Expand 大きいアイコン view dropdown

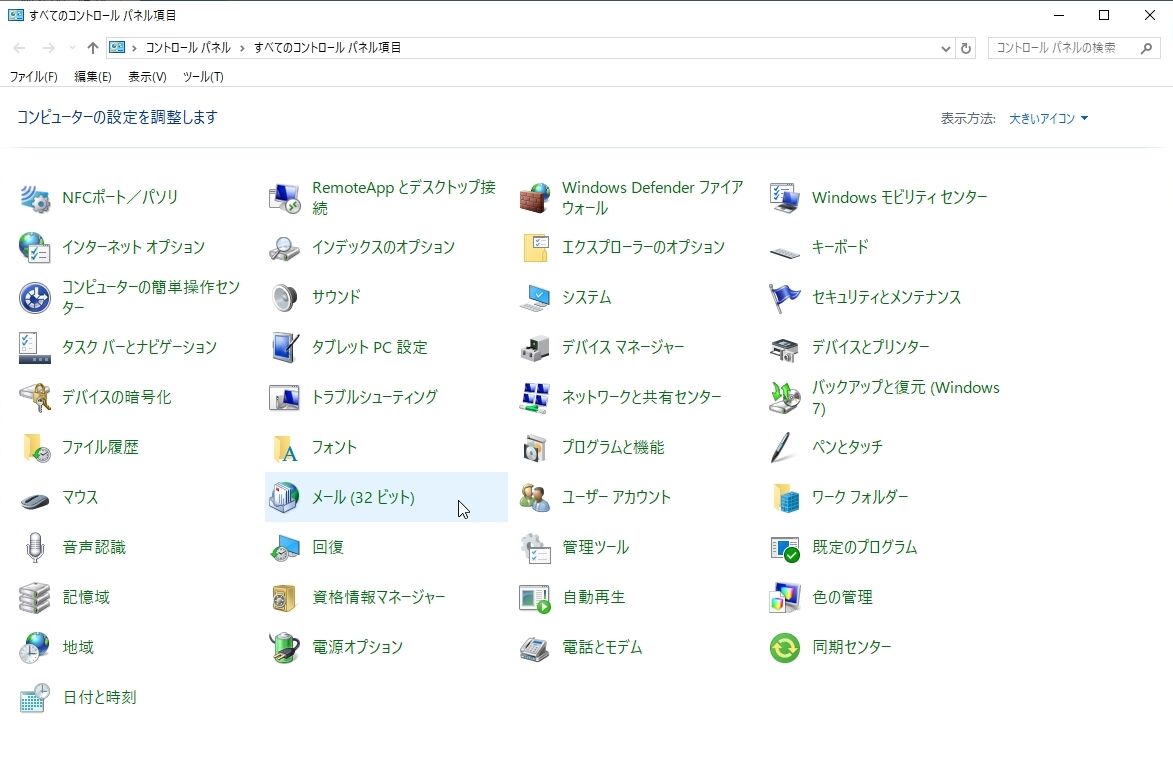click(x=1048, y=118)
